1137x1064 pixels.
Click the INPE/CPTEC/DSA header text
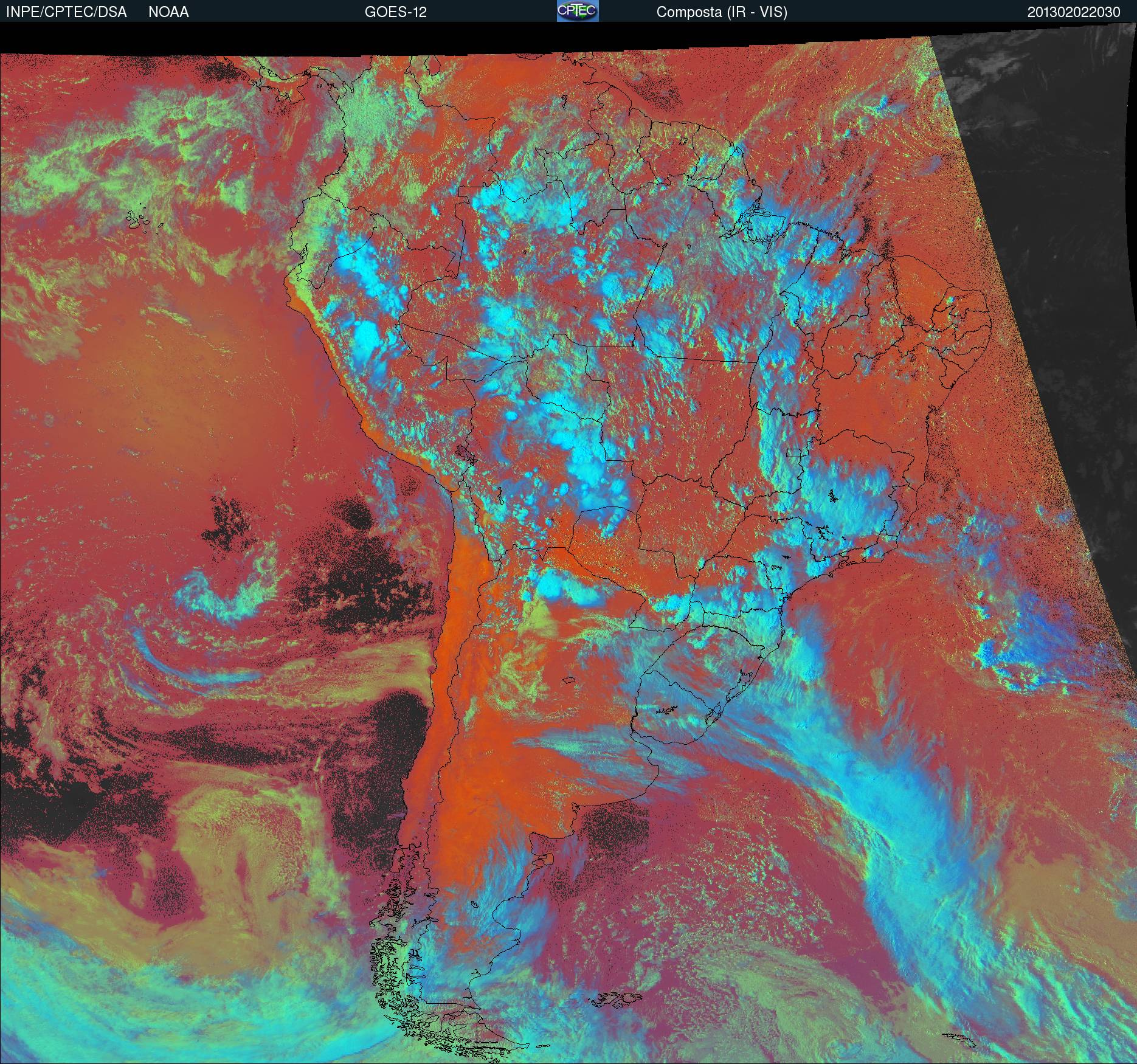tap(66, 12)
